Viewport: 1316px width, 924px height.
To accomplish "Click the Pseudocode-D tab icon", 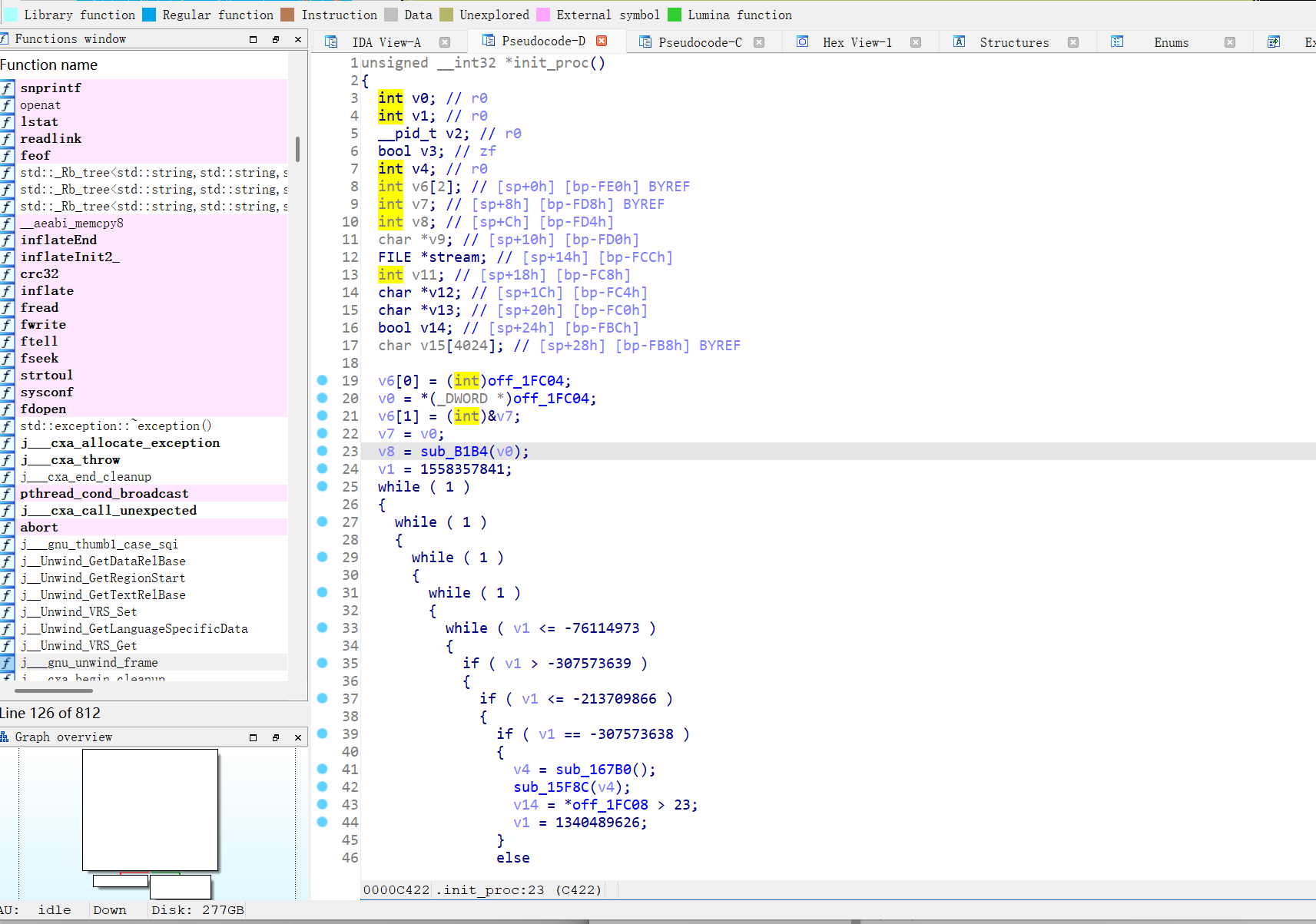I will click(x=488, y=41).
